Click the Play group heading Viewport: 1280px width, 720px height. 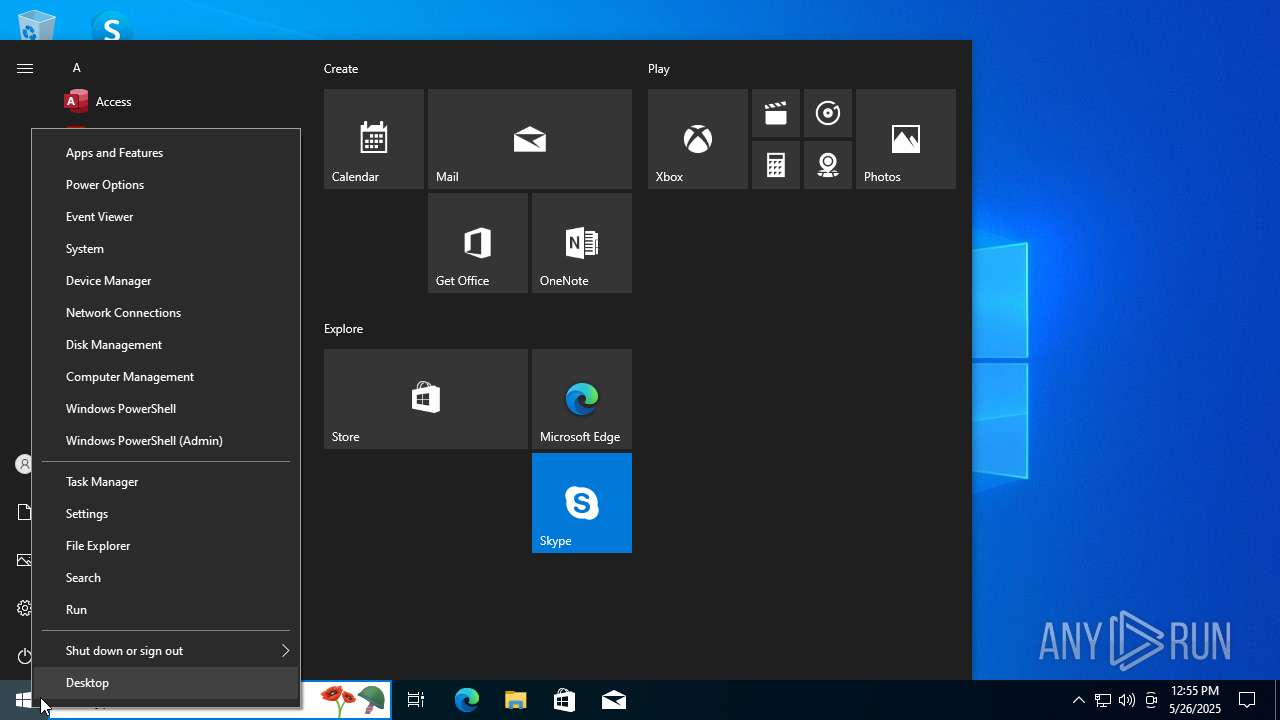click(659, 69)
